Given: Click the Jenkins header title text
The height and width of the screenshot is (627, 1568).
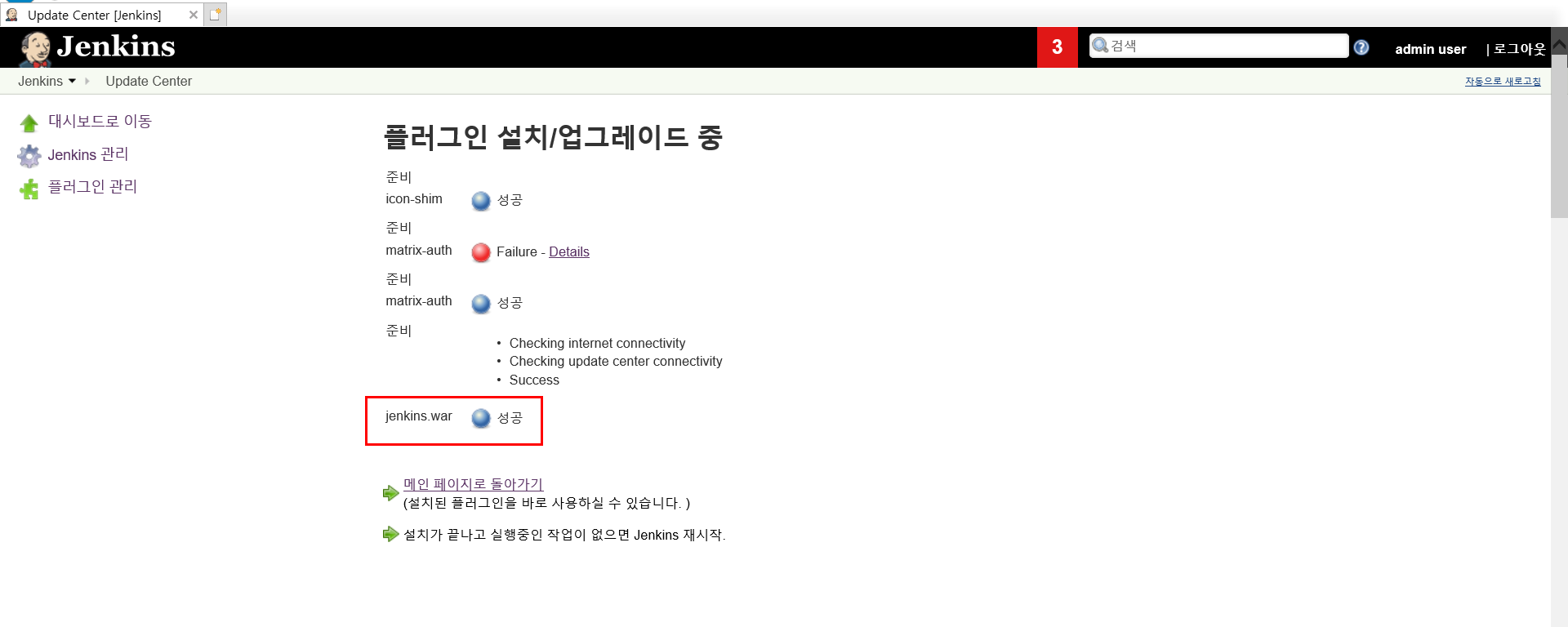Looking at the screenshot, I should coord(116,47).
